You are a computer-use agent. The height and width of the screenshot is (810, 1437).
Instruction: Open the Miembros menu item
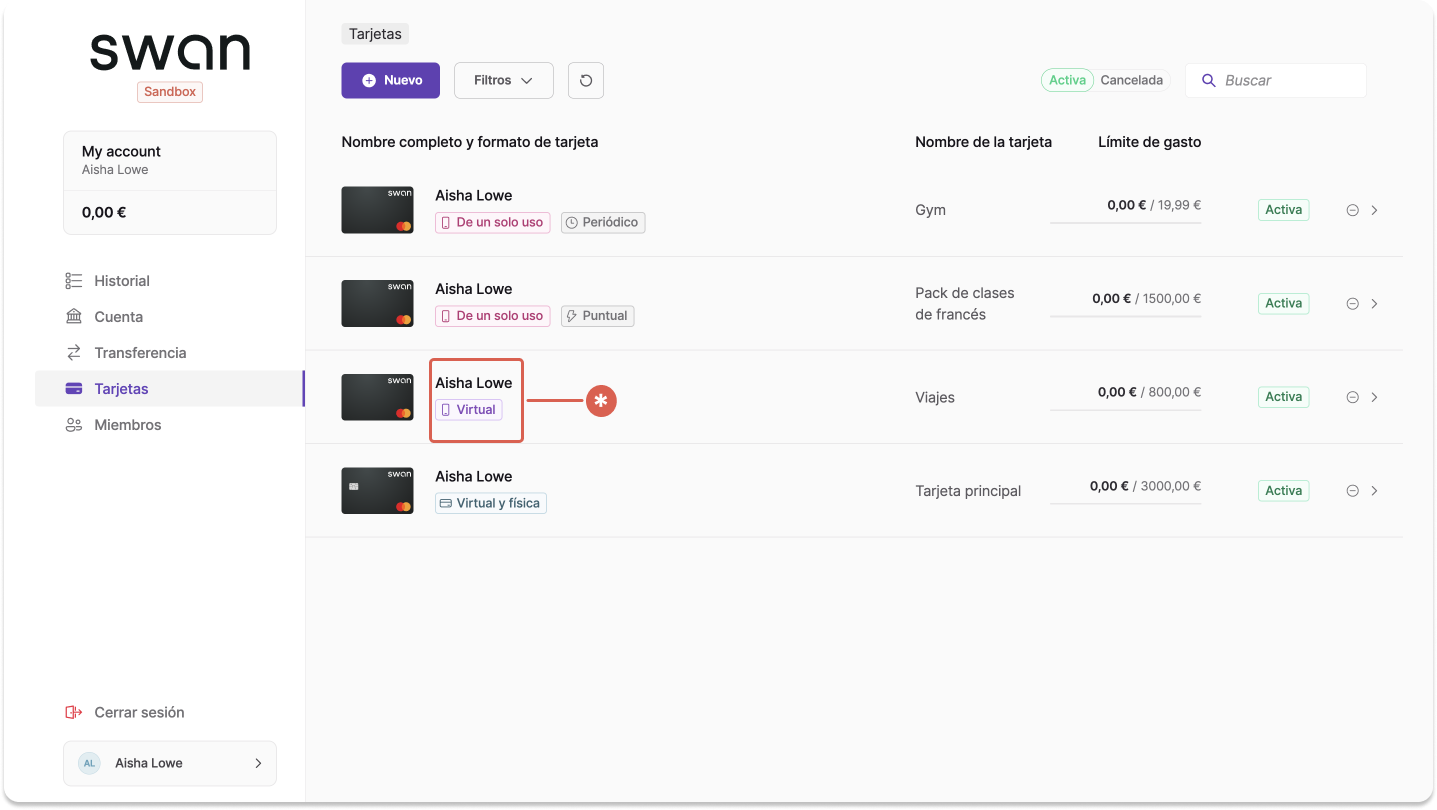pos(128,425)
